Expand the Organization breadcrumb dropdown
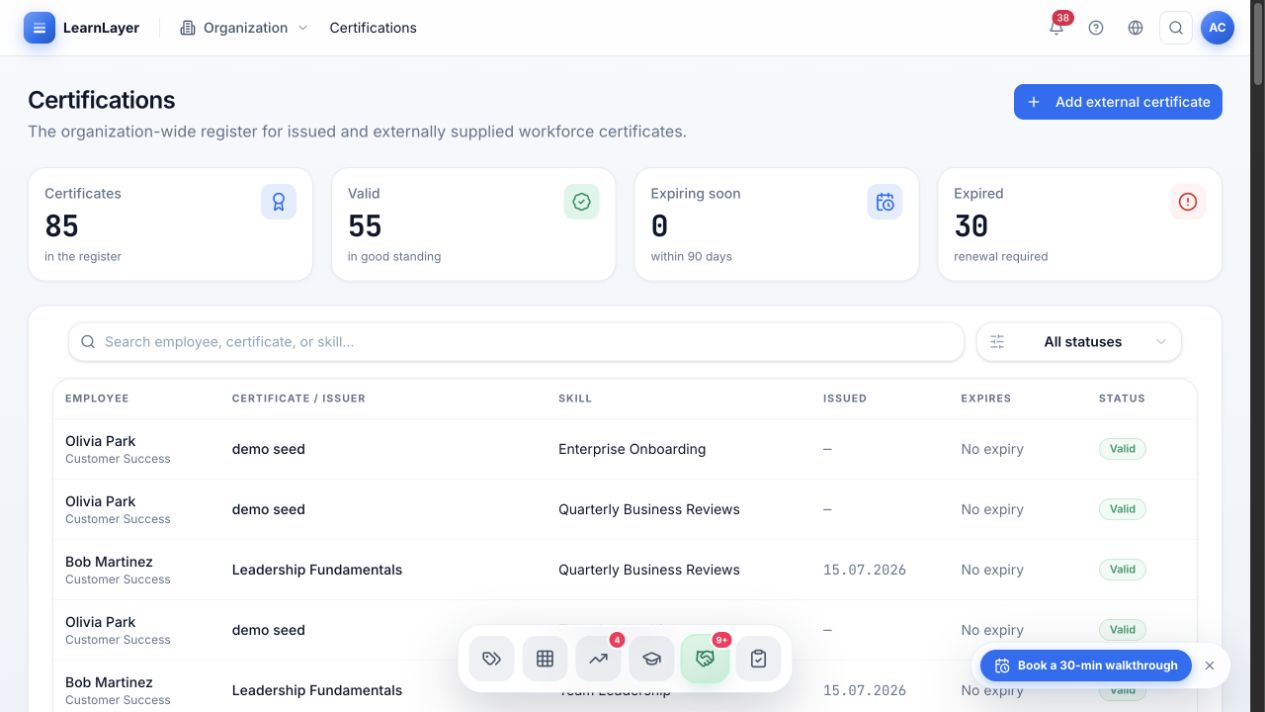The width and height of the screenshot is (1265, 712). point(244,28)
